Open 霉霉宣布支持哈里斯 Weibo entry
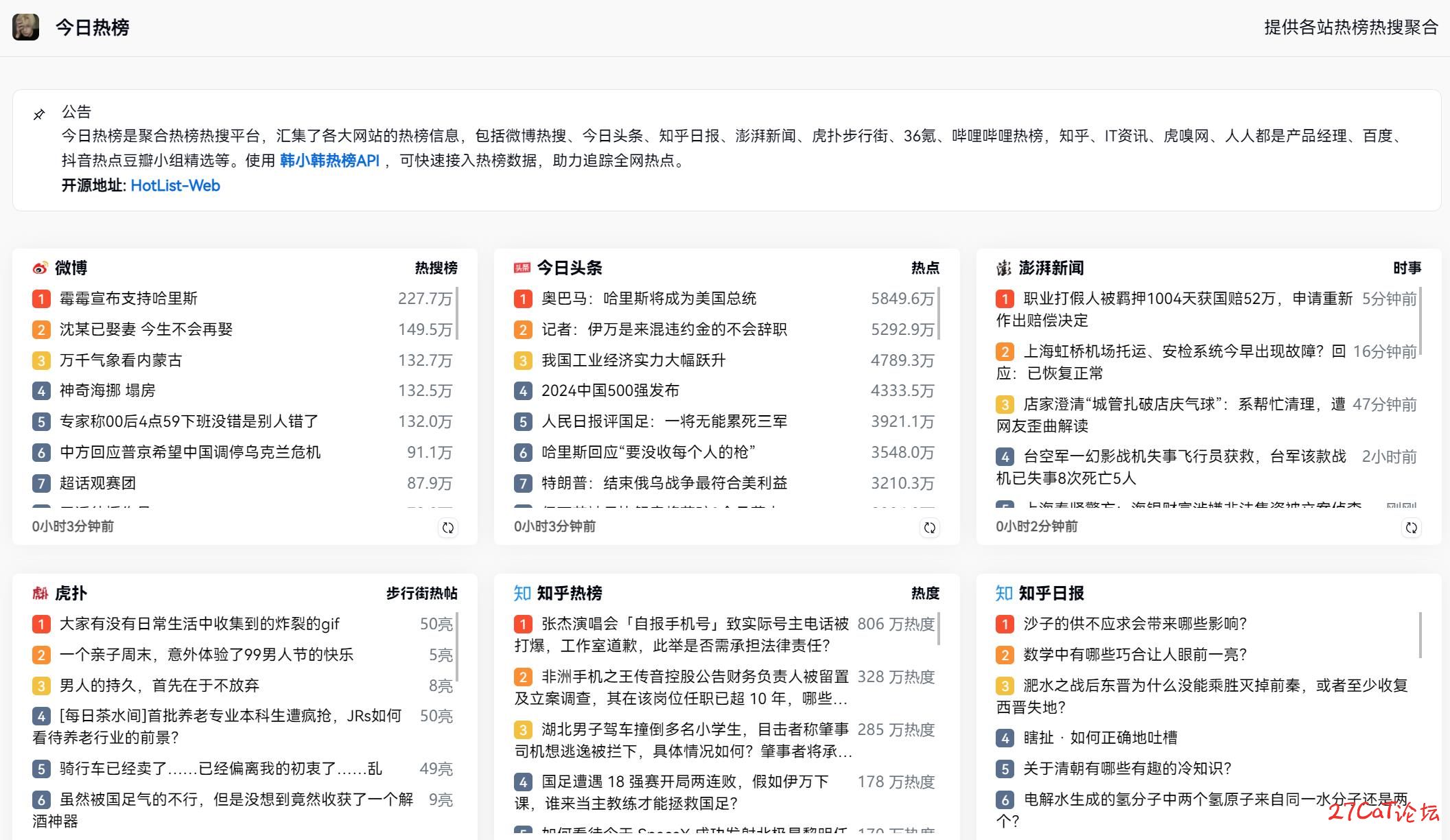 pos(128,299)
